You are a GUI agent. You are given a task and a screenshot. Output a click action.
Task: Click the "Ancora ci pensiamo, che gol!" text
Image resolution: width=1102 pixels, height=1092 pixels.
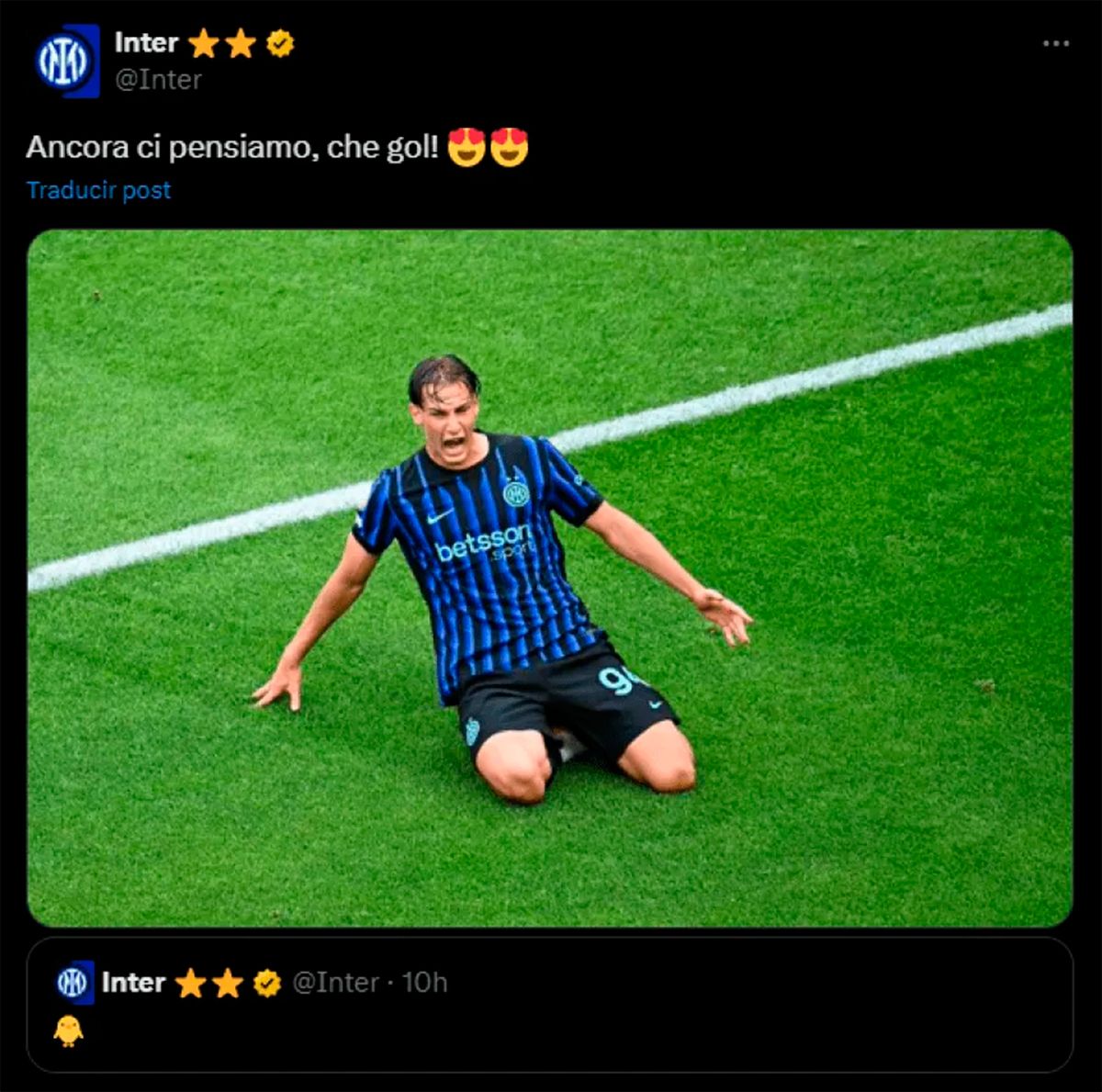pos(231,147)
